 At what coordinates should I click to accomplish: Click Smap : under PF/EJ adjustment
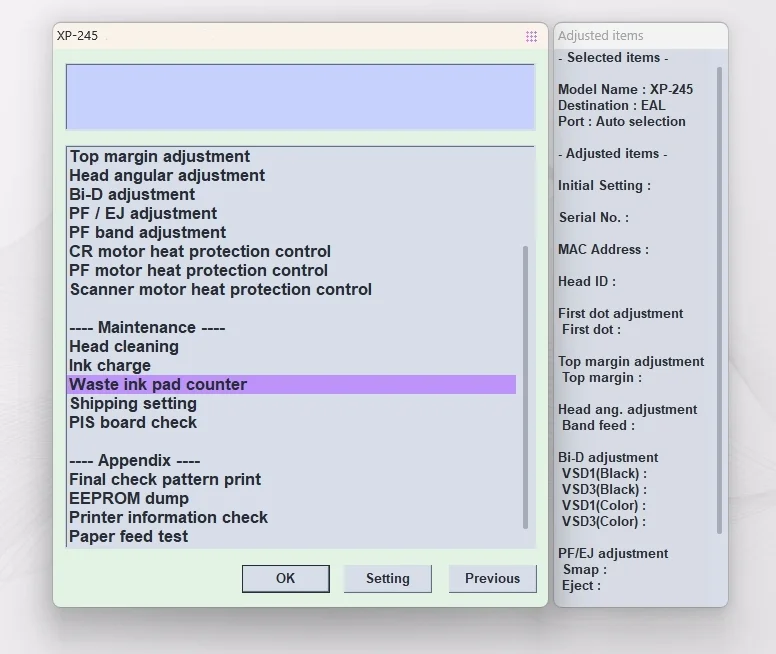(584, 569)
